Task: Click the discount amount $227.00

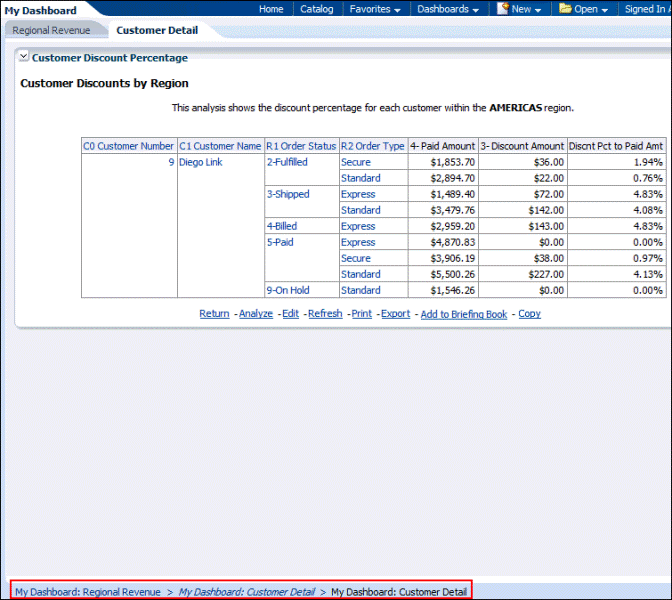Action: (x=546, y=274)
